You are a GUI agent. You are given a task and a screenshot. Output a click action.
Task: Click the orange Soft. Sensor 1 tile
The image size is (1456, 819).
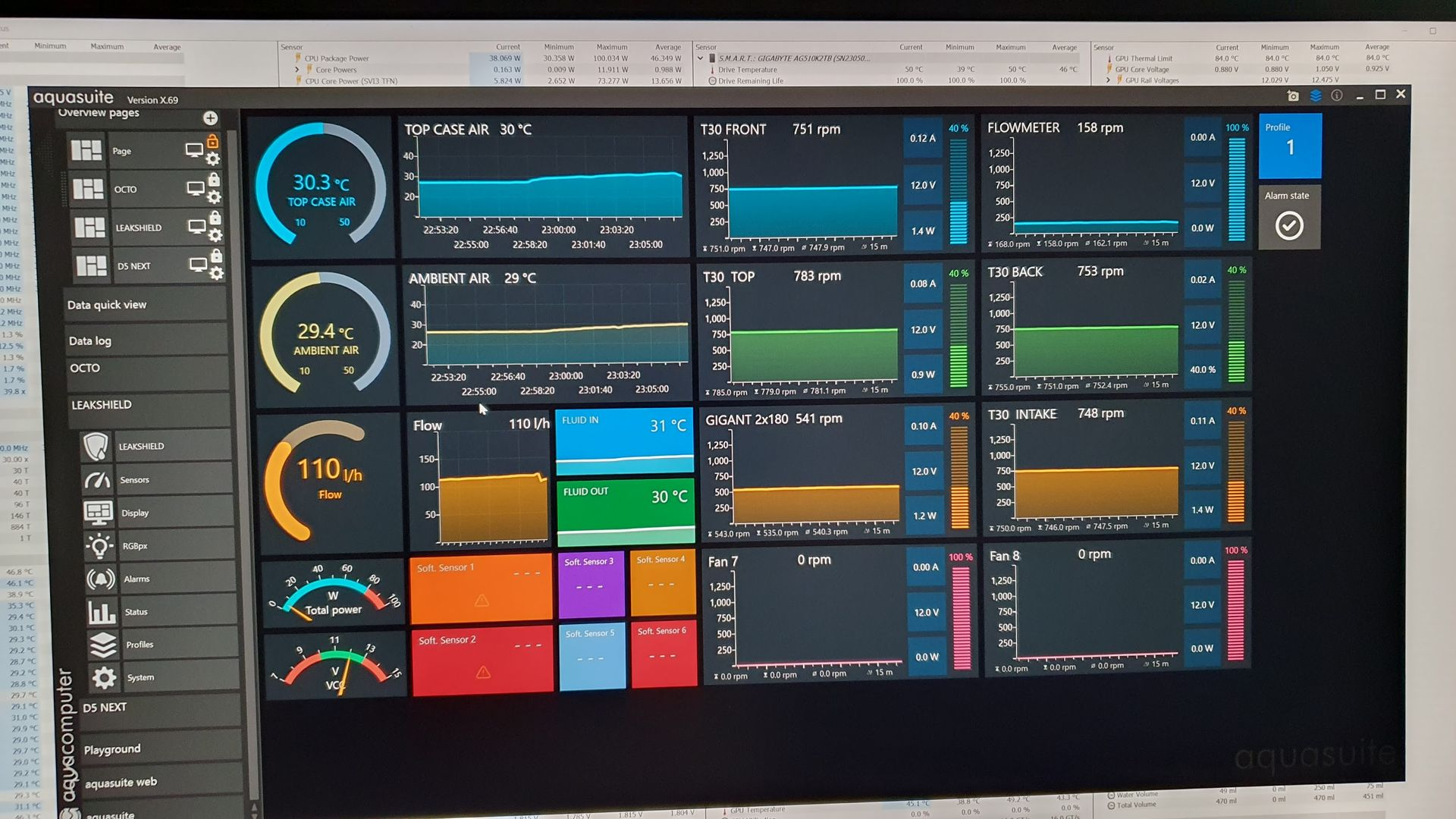pyautogui.click(x=481, y=588)
